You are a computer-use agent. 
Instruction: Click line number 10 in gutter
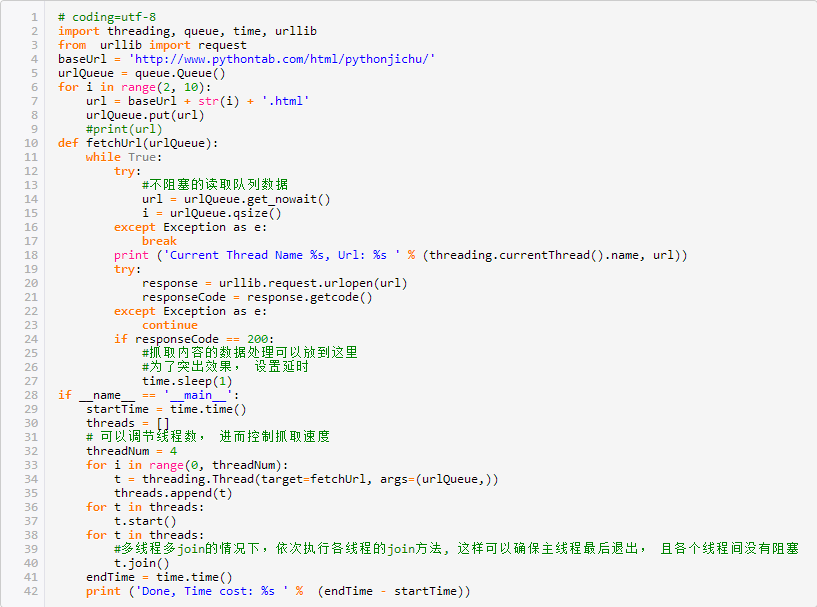pos(31,143)
